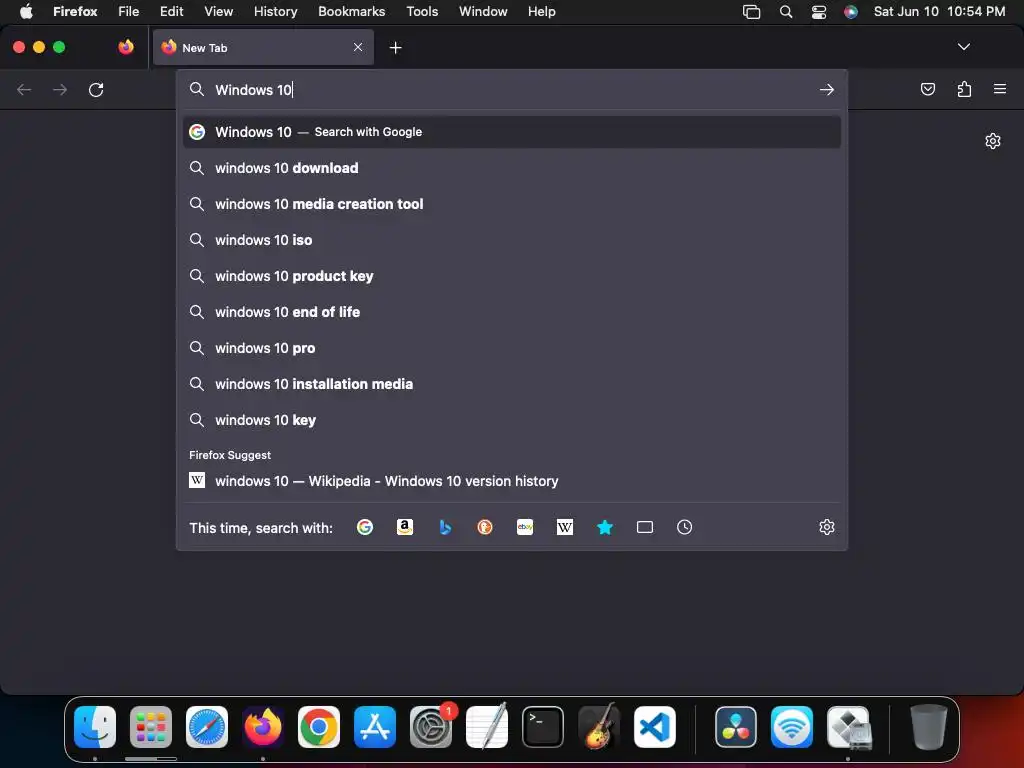Choose suggestion 'windows 10 pro'
Screen dimensions: 1024x768
pos(512,347)
